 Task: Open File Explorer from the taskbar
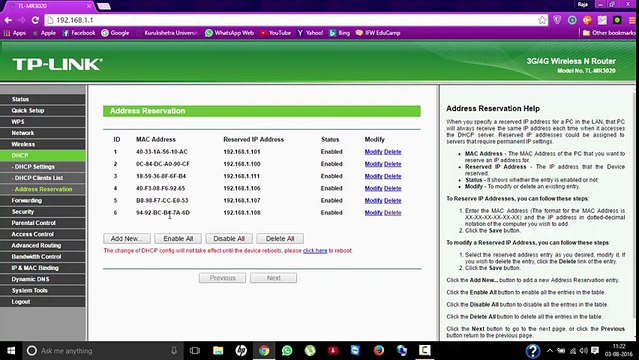(x=218, y=351)
